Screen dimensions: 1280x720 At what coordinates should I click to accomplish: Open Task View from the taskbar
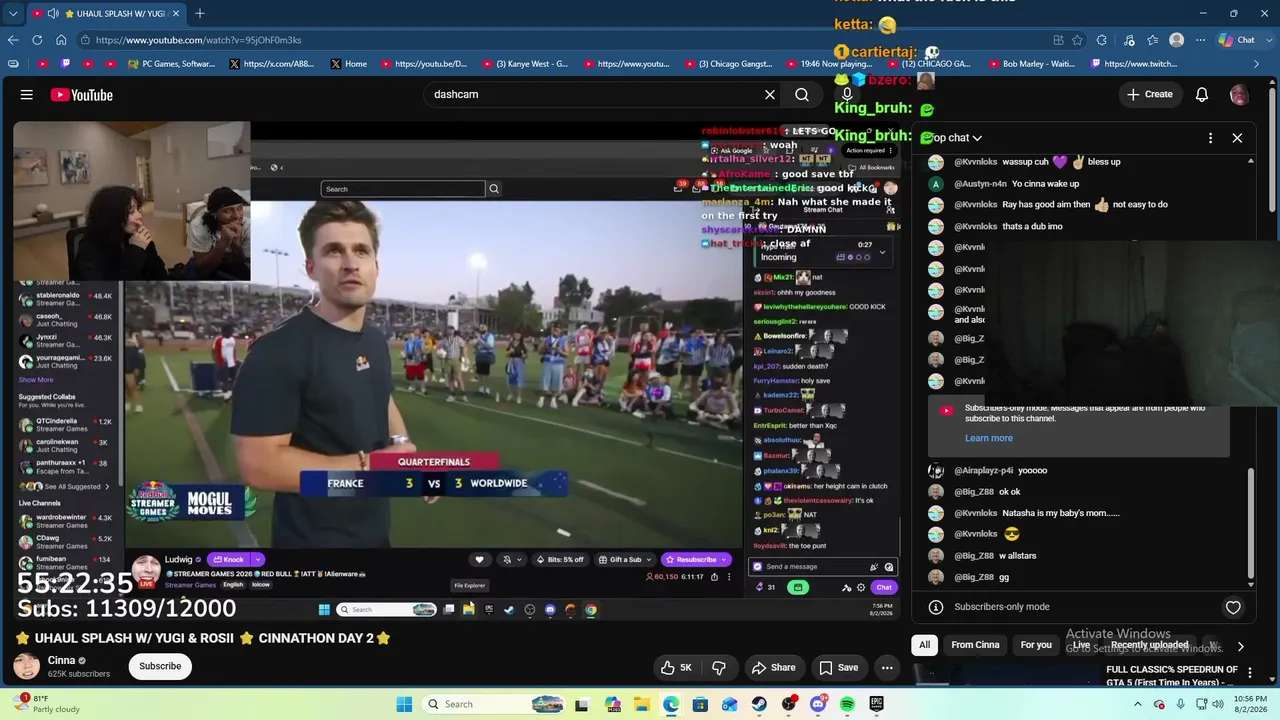coord(582,704)
